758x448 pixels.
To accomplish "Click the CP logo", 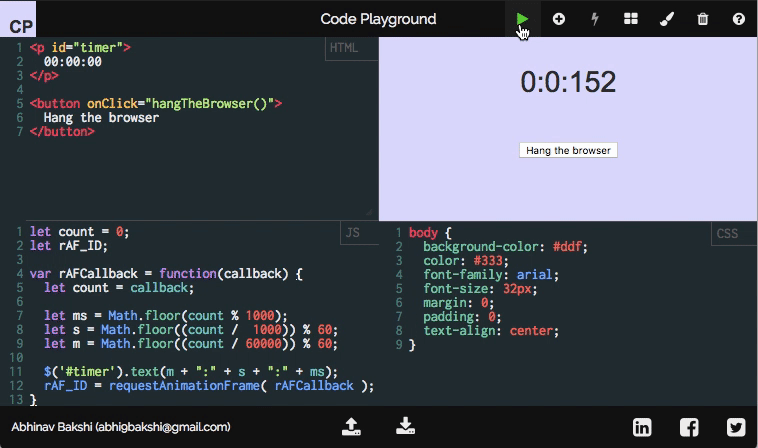I will [x=18, y=20].
